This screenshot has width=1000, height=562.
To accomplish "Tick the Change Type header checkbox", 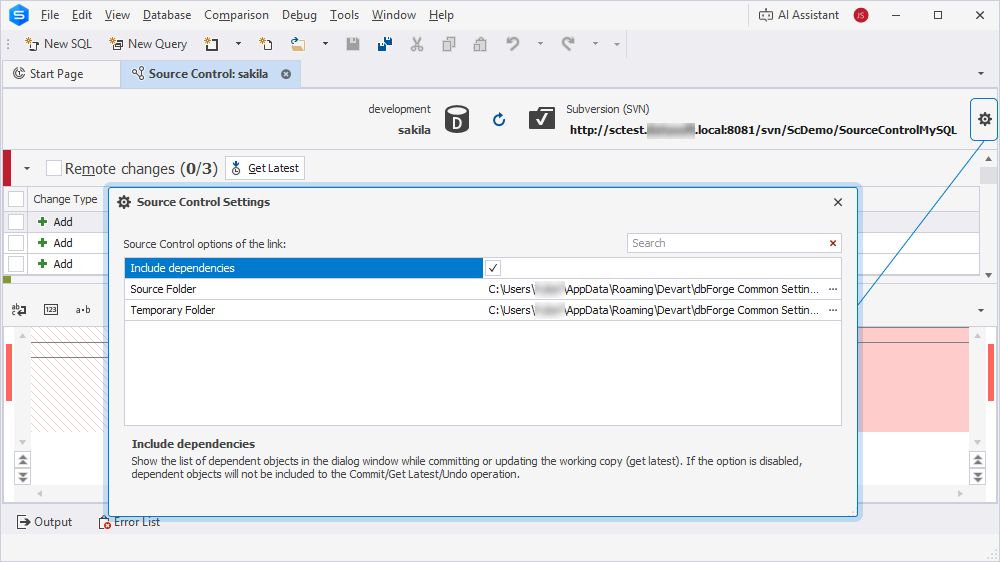I will pyautogui.click(x=16, y=199).
